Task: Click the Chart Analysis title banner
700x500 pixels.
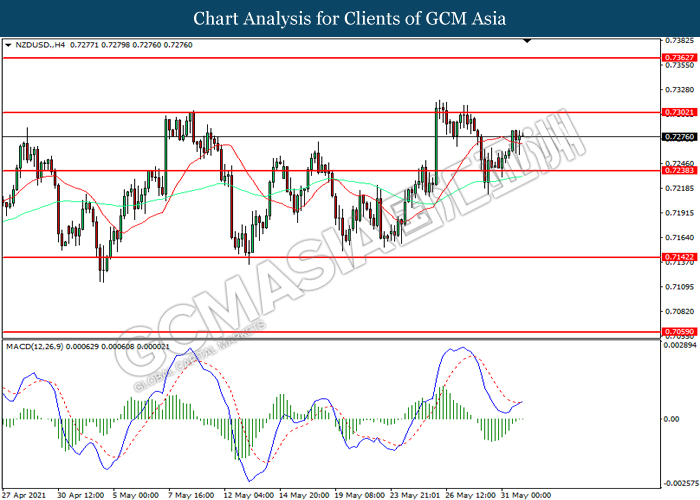Action: pyautogui.click(x=350, y=18)
